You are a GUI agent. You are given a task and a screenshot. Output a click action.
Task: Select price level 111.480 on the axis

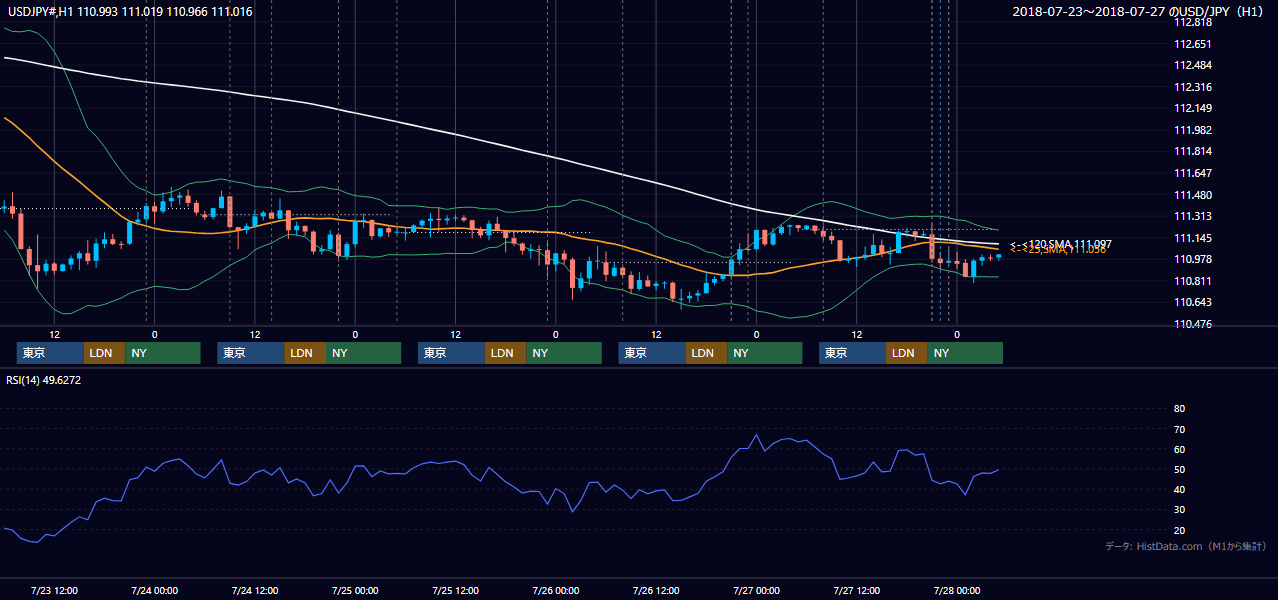click(1193, 195)
